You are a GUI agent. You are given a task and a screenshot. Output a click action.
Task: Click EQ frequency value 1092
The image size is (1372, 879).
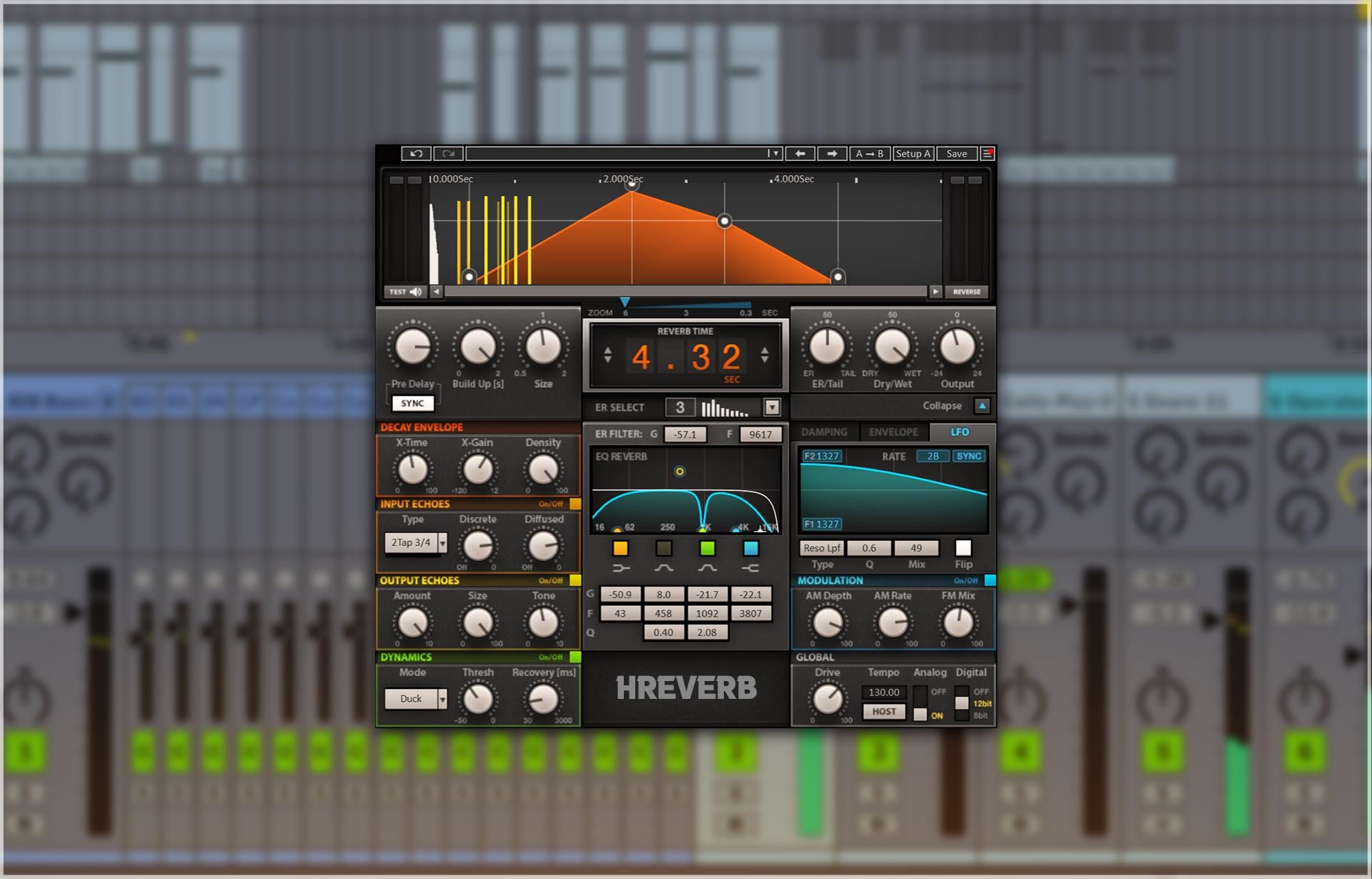pos(707,614)
